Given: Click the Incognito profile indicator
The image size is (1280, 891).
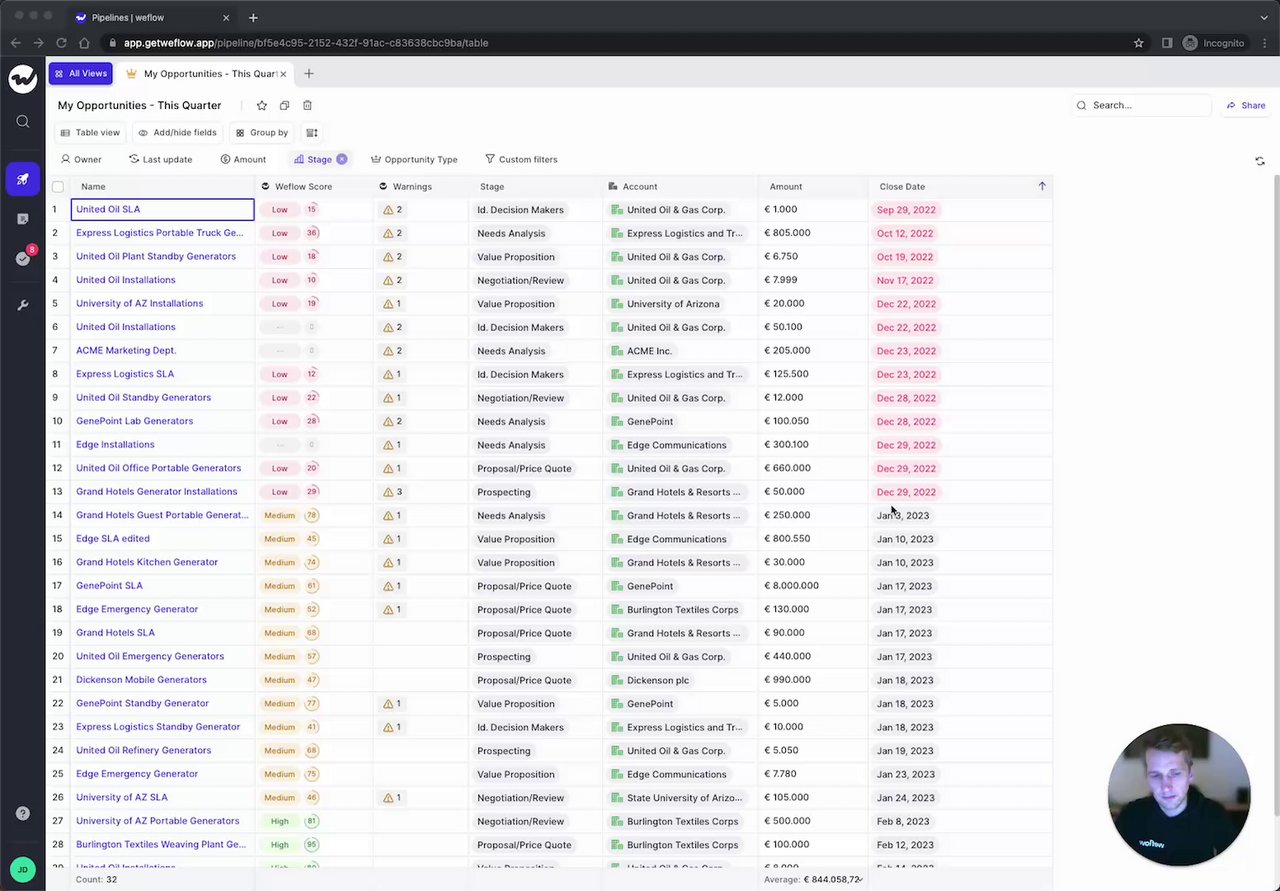Looking at the screenshot, I should pyautogui.click(x=1213, y=43).
